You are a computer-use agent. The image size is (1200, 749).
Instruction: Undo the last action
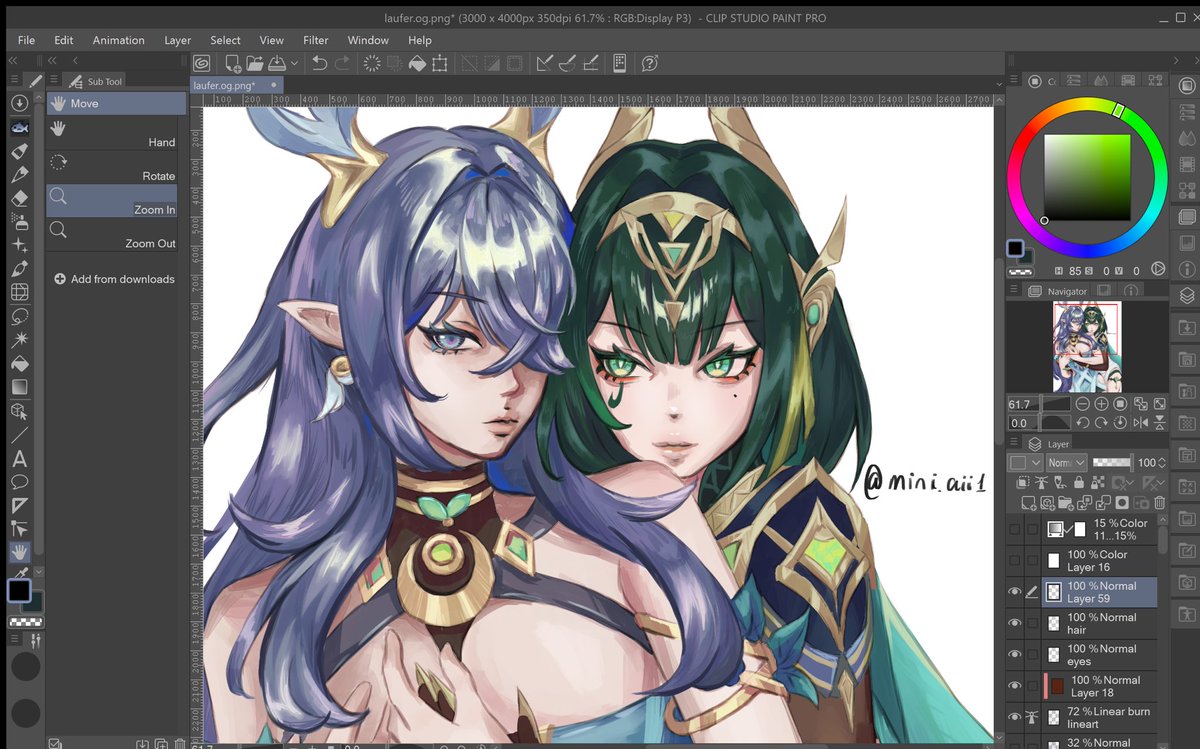coord(320,63)
